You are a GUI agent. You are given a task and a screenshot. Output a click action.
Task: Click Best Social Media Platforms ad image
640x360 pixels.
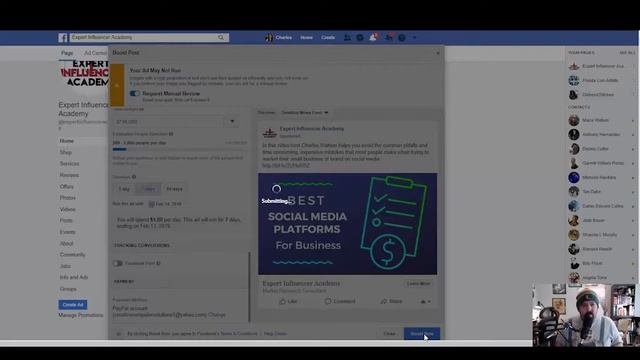[x=347, y=224]
